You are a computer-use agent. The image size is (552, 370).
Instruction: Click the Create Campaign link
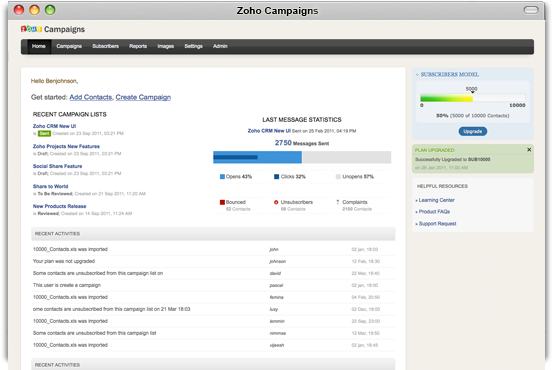tap(143, 98)
